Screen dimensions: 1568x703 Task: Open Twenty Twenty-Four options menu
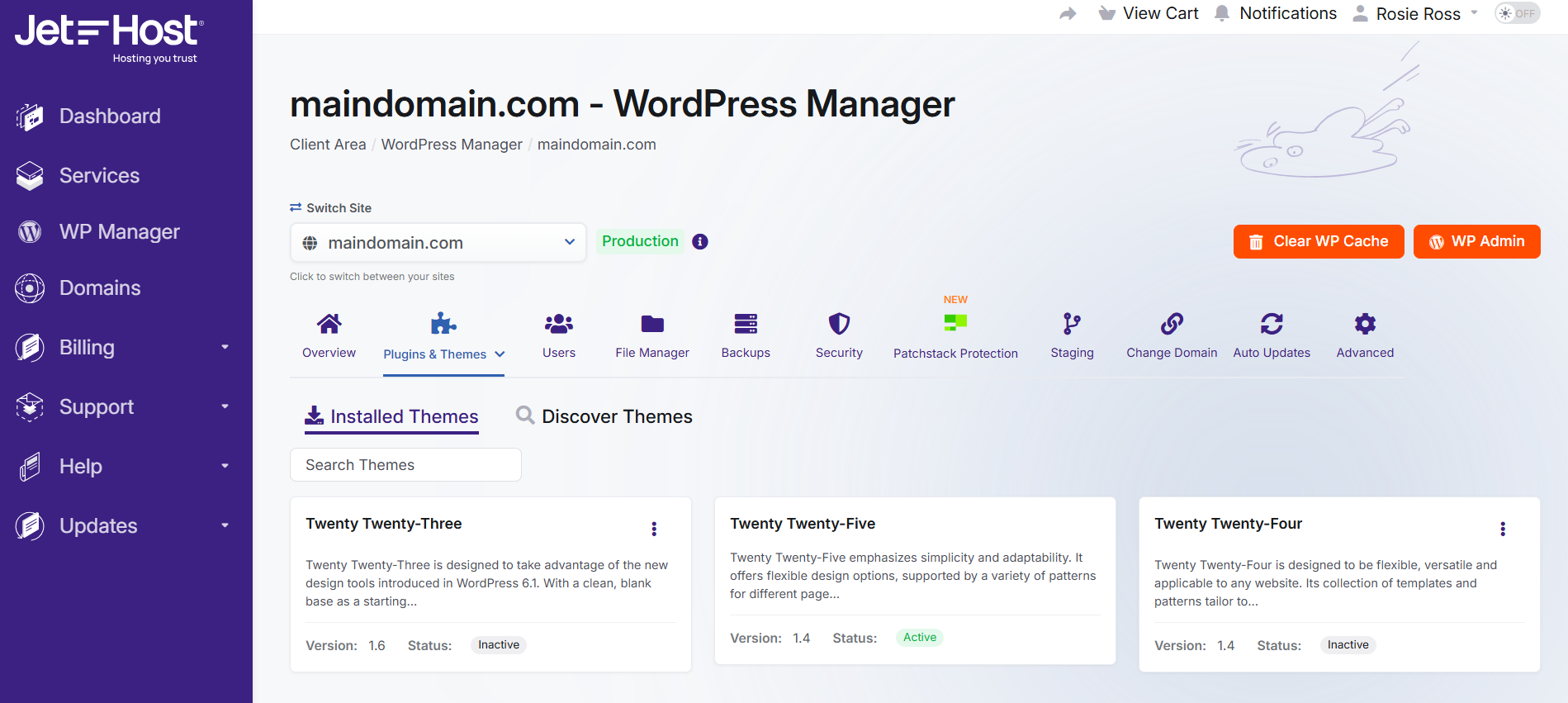click(1503, 529)
